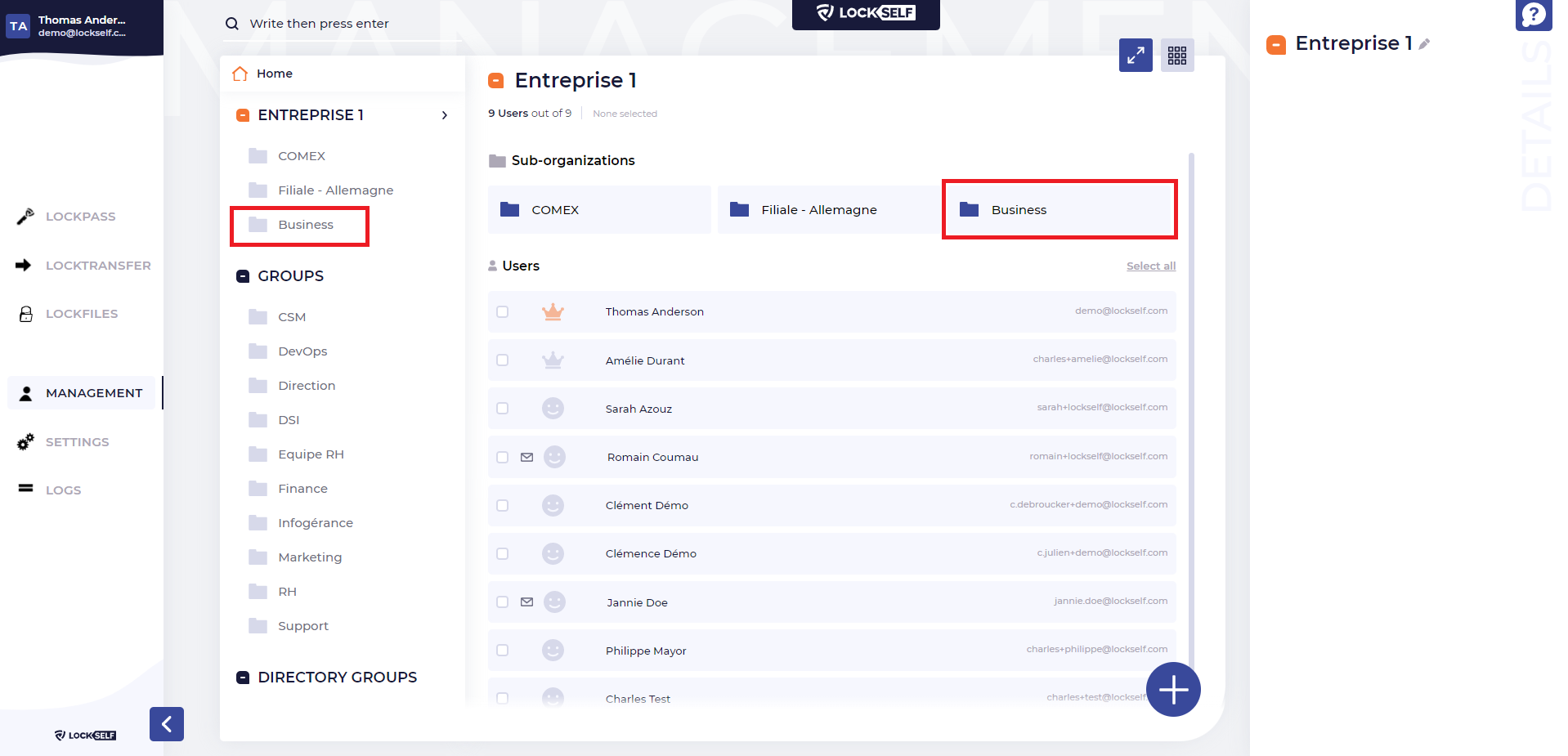1568x756 pixels.
Task: Check the box for Charles Test
Action: point(503,698)
